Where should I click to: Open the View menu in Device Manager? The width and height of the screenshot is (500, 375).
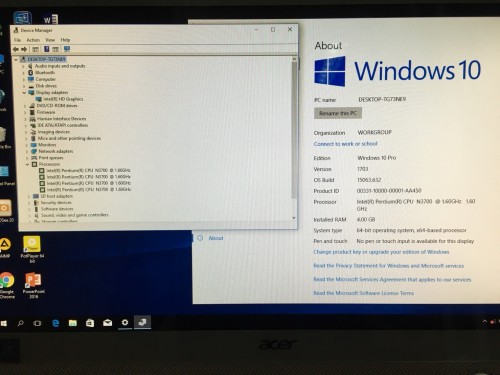[x=50, y=40]
